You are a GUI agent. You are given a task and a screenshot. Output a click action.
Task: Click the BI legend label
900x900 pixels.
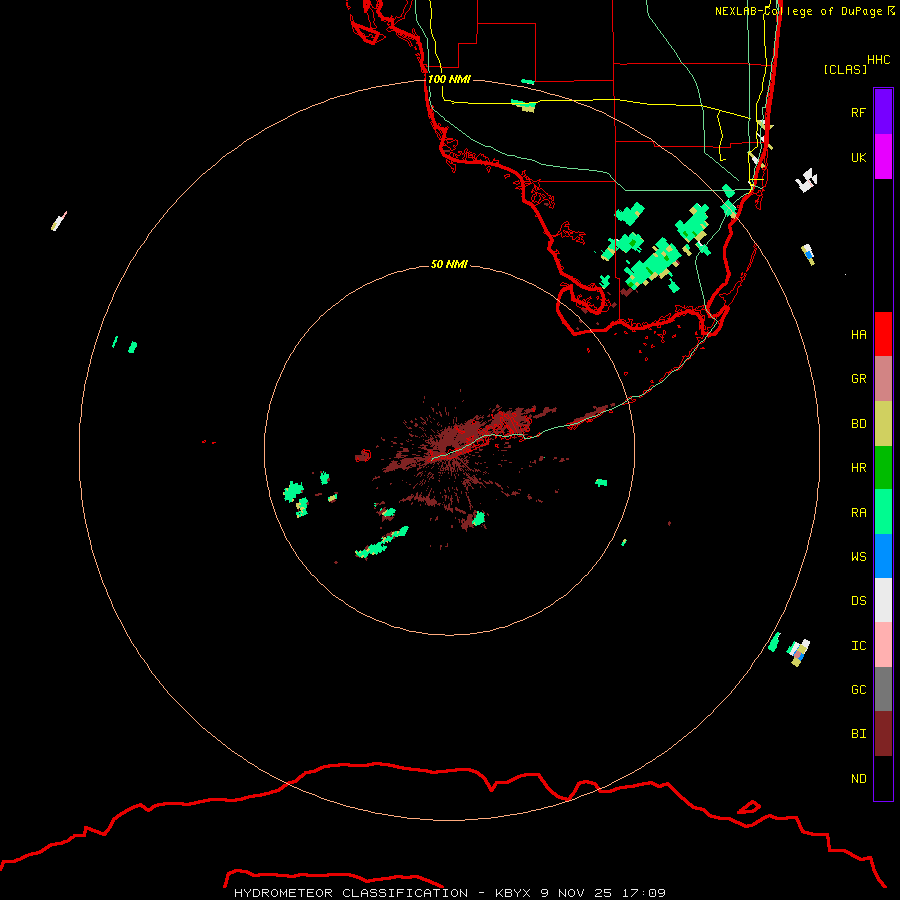point(858,734)
